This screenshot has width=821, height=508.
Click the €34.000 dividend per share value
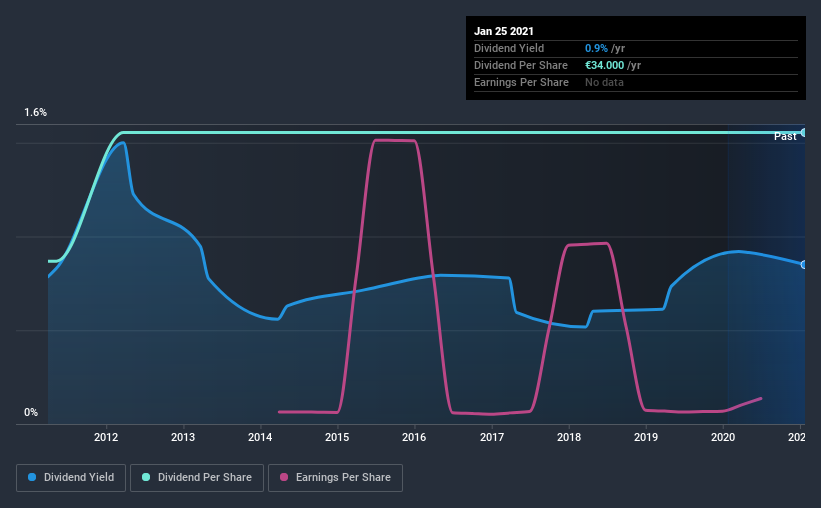604,65
